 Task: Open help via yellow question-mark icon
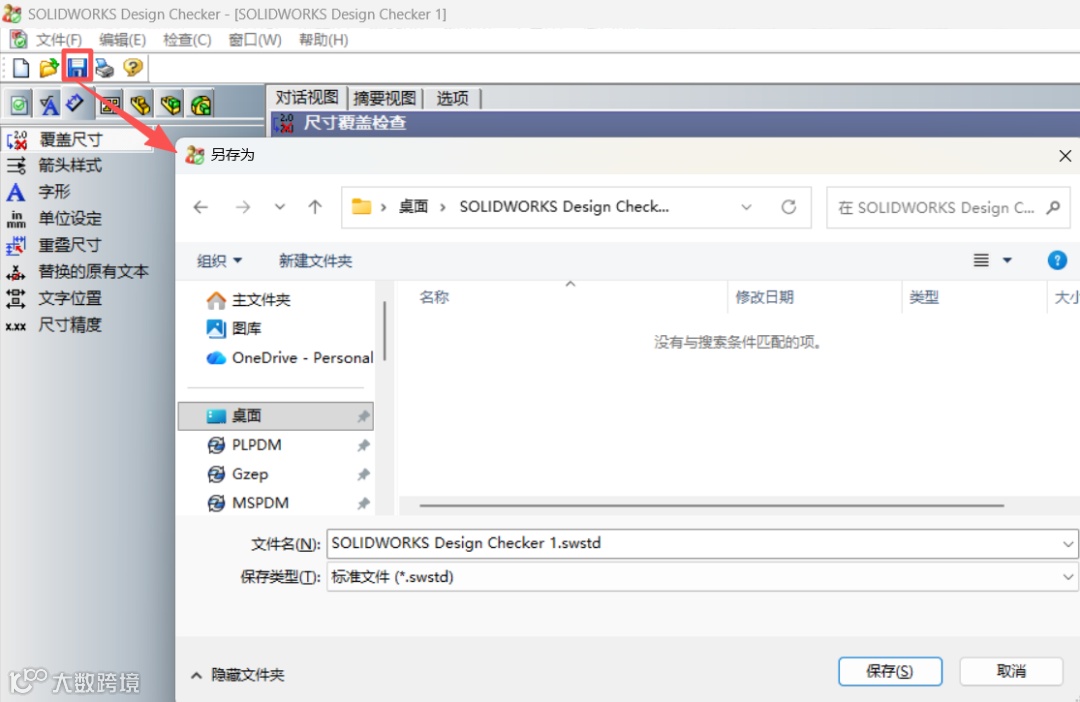[x=132, y=68]
